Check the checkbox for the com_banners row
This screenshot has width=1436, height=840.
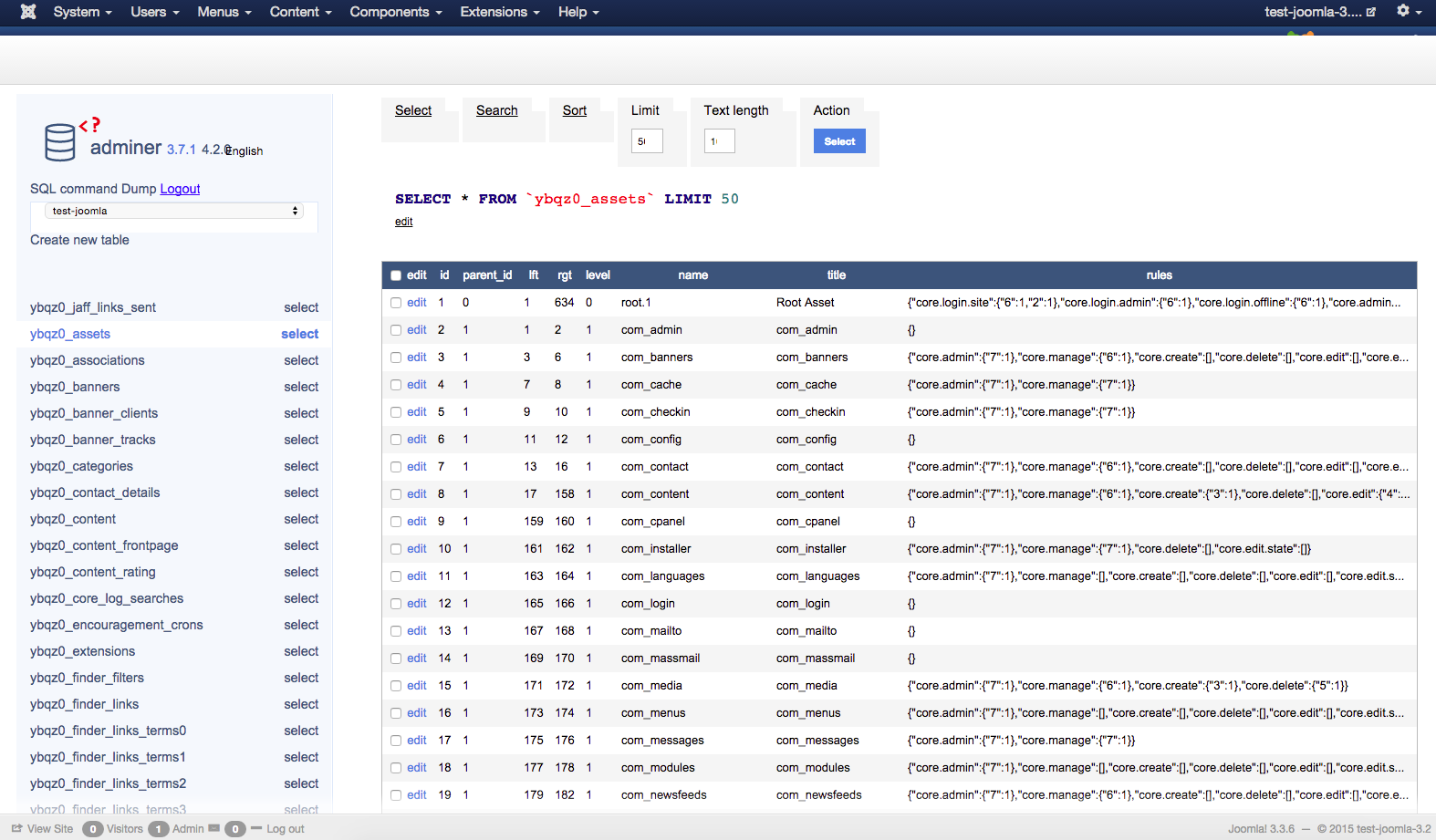396,358
